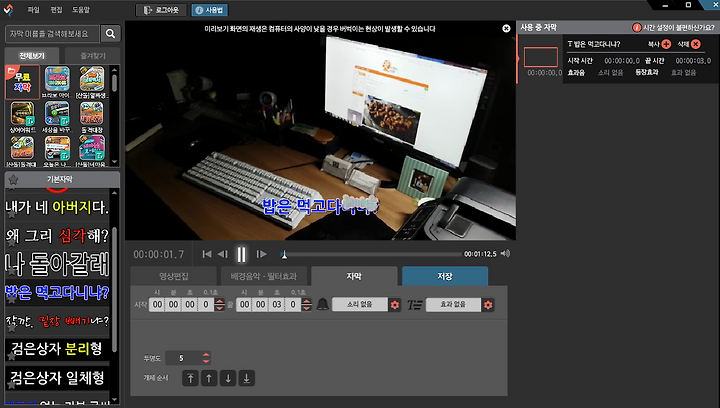720x408 pixels.
Task: Click the subtitle name search magnifier icon
Action: pos(110,34)
